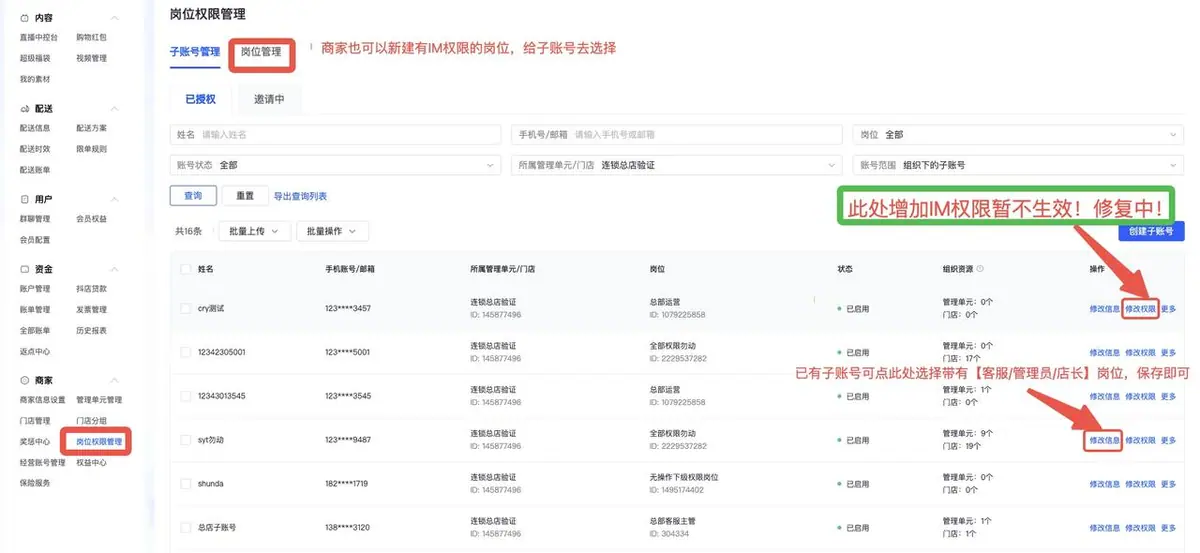Check the row checkbox for cry测试
1200x553 pixels.
185,308
